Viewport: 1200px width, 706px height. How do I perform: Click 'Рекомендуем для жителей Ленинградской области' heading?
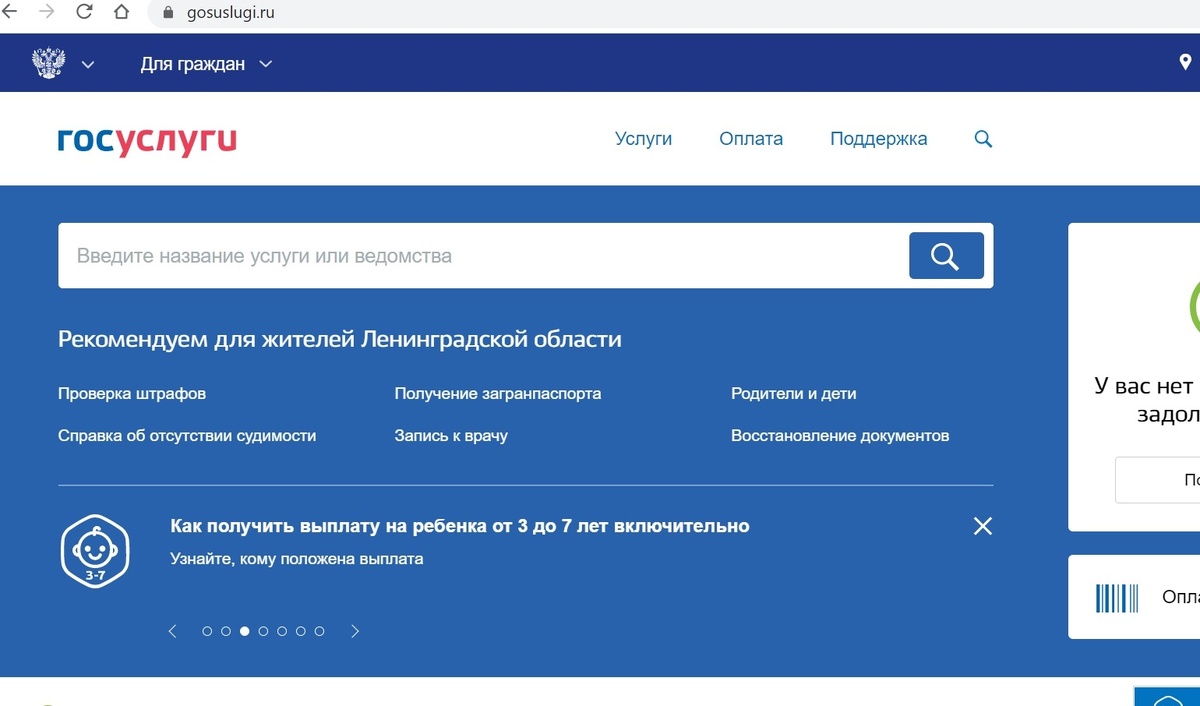pos(340,339)
